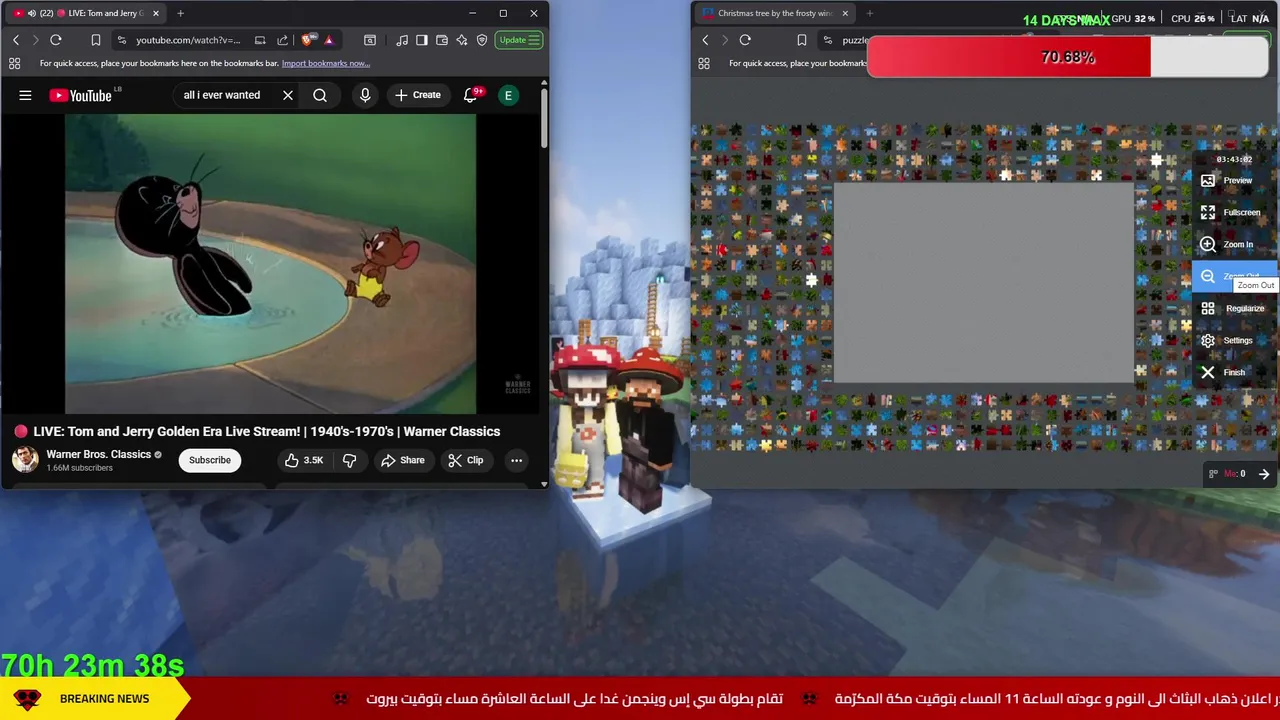Go back in the puzzle browser window

tap(705, 40)
